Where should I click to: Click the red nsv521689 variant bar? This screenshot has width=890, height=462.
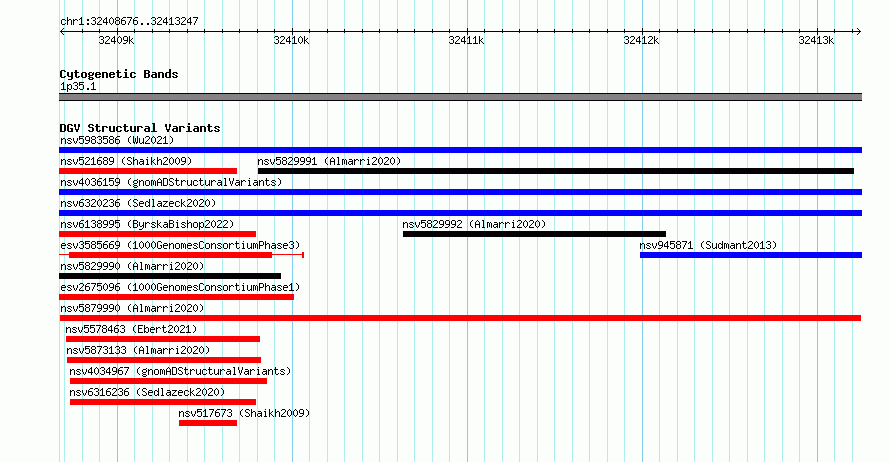pyautogui.click(x=148, y=171)
